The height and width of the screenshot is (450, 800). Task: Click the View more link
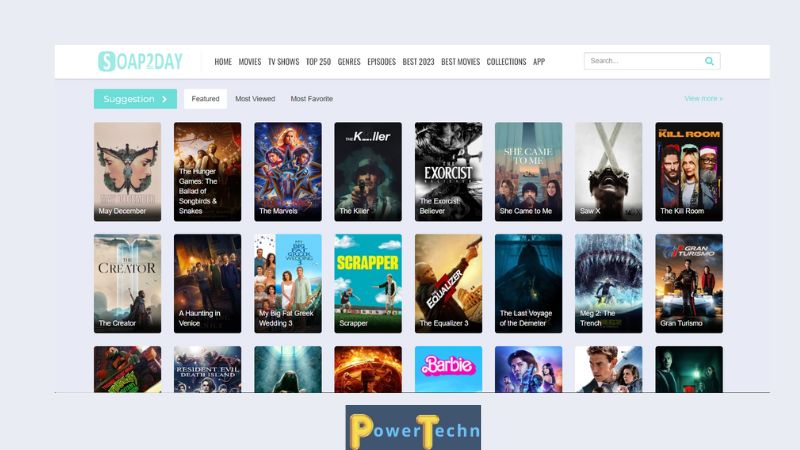click(x=703, y=99)
